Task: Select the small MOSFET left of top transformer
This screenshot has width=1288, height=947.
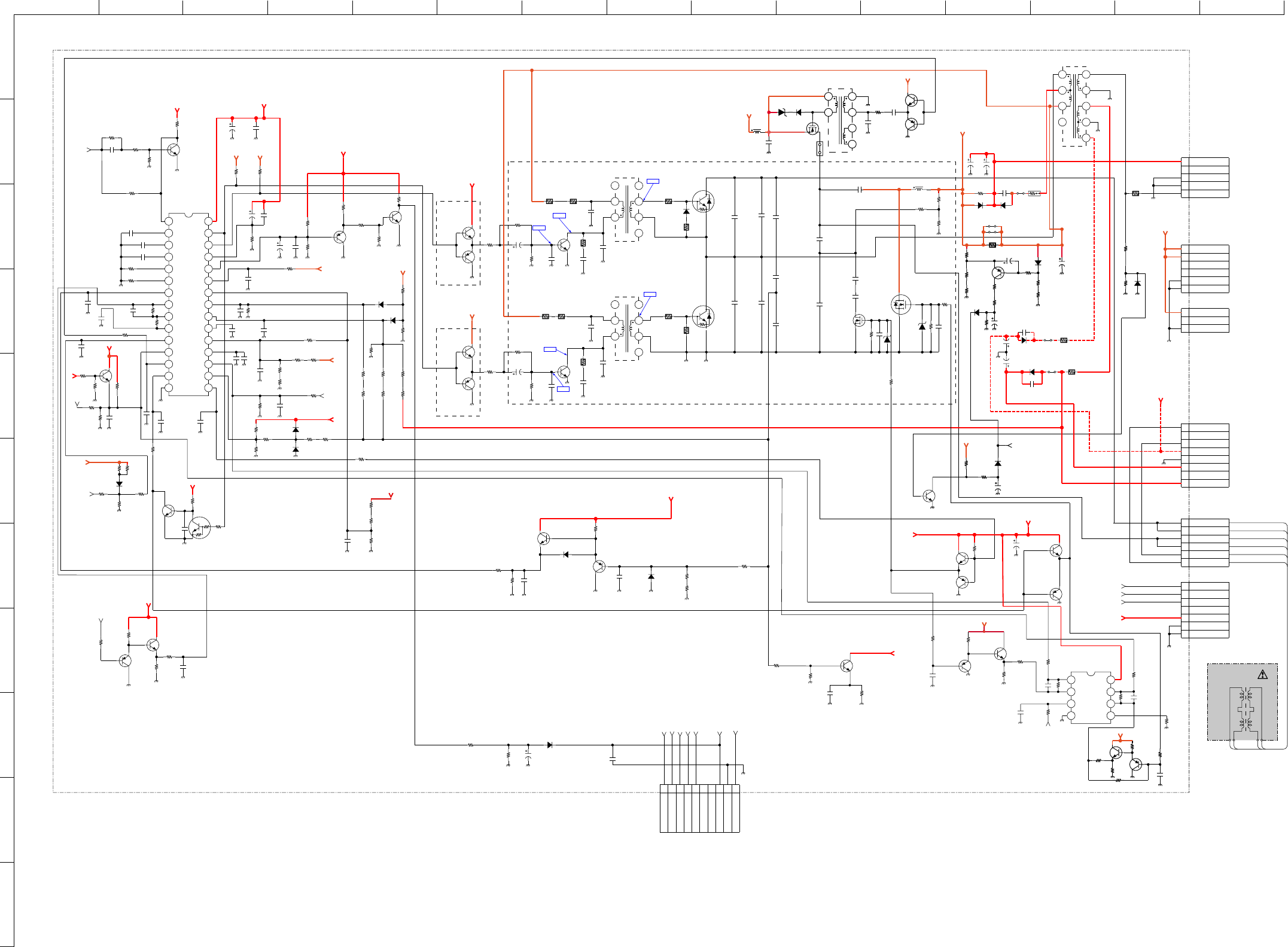Action: [812, 129]
